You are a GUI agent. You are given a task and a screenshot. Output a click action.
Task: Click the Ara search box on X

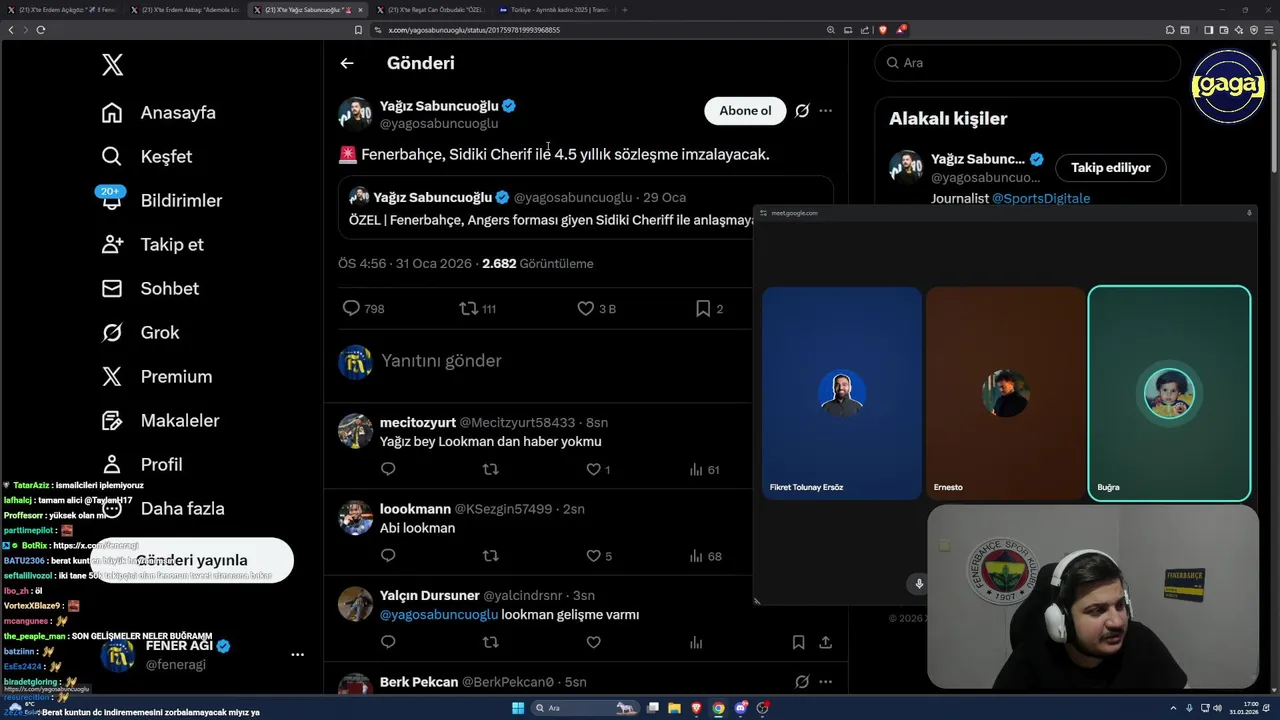click(x=1027, y=63)
